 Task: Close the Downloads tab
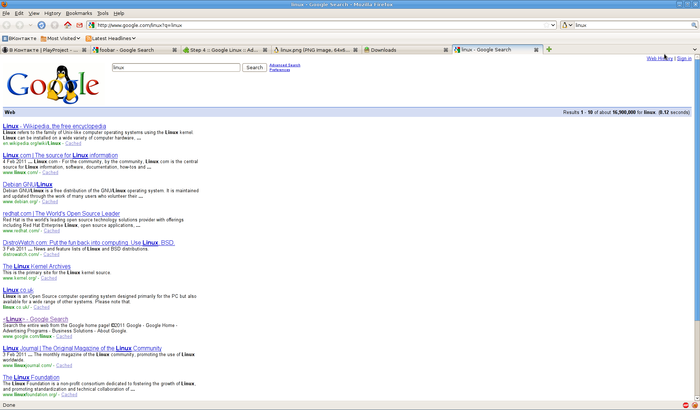click(x=446, y=50)
